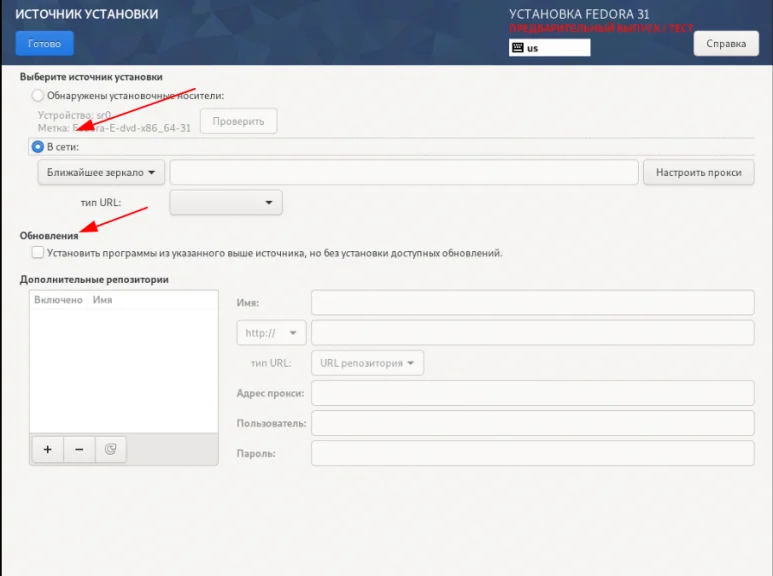Click the Дополнительные репозитории heading
Image resolution: width=773 pixels, height=576 pixels.
pos(94,280)
